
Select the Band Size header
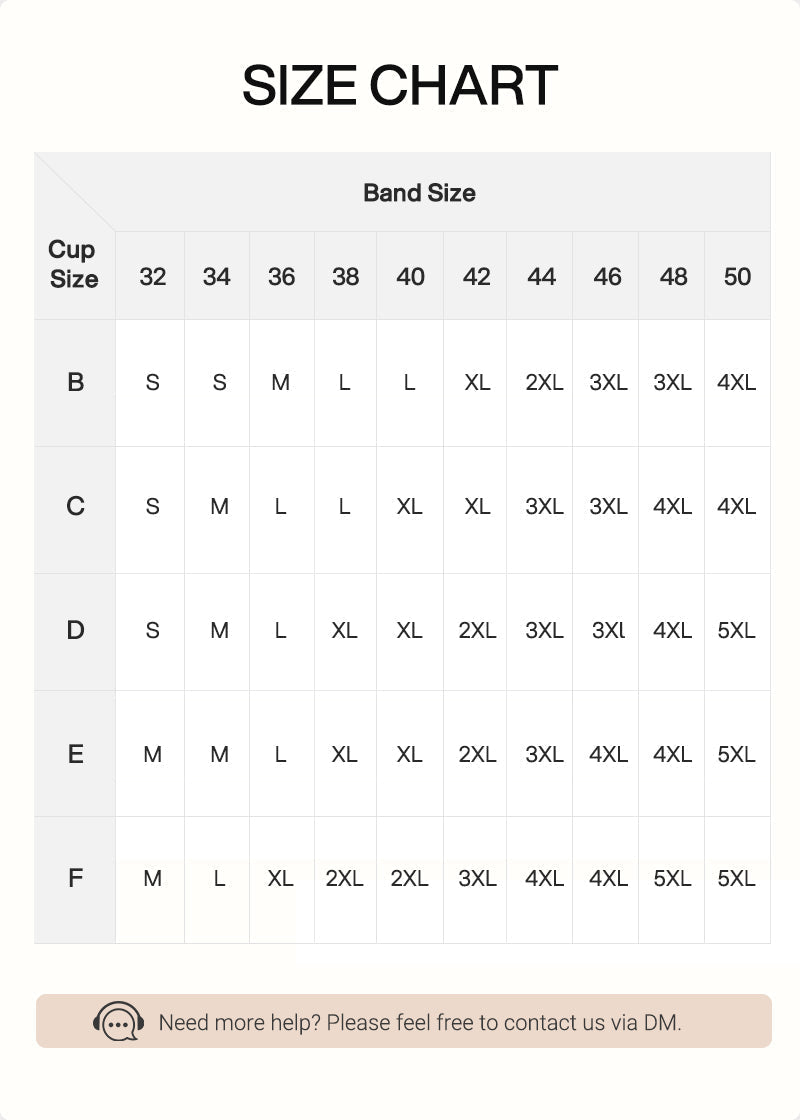[419, 193]
